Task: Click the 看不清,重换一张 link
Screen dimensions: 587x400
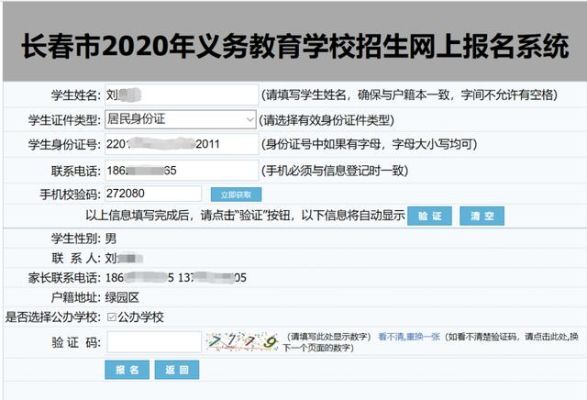Action: click(409, 337)
